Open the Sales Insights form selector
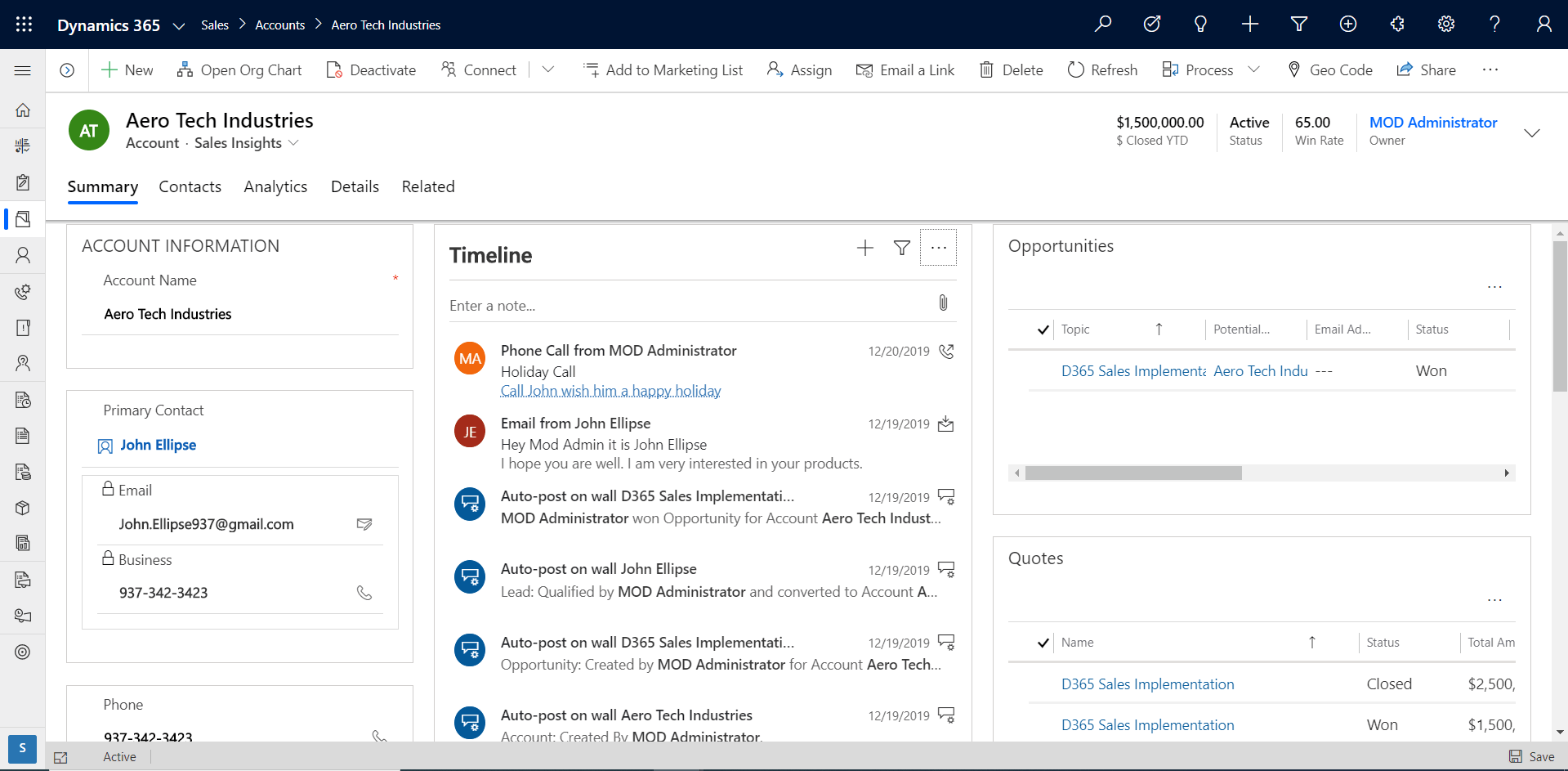The height and width of the screenshot is (771, 1568). click(x=247, y=143)
